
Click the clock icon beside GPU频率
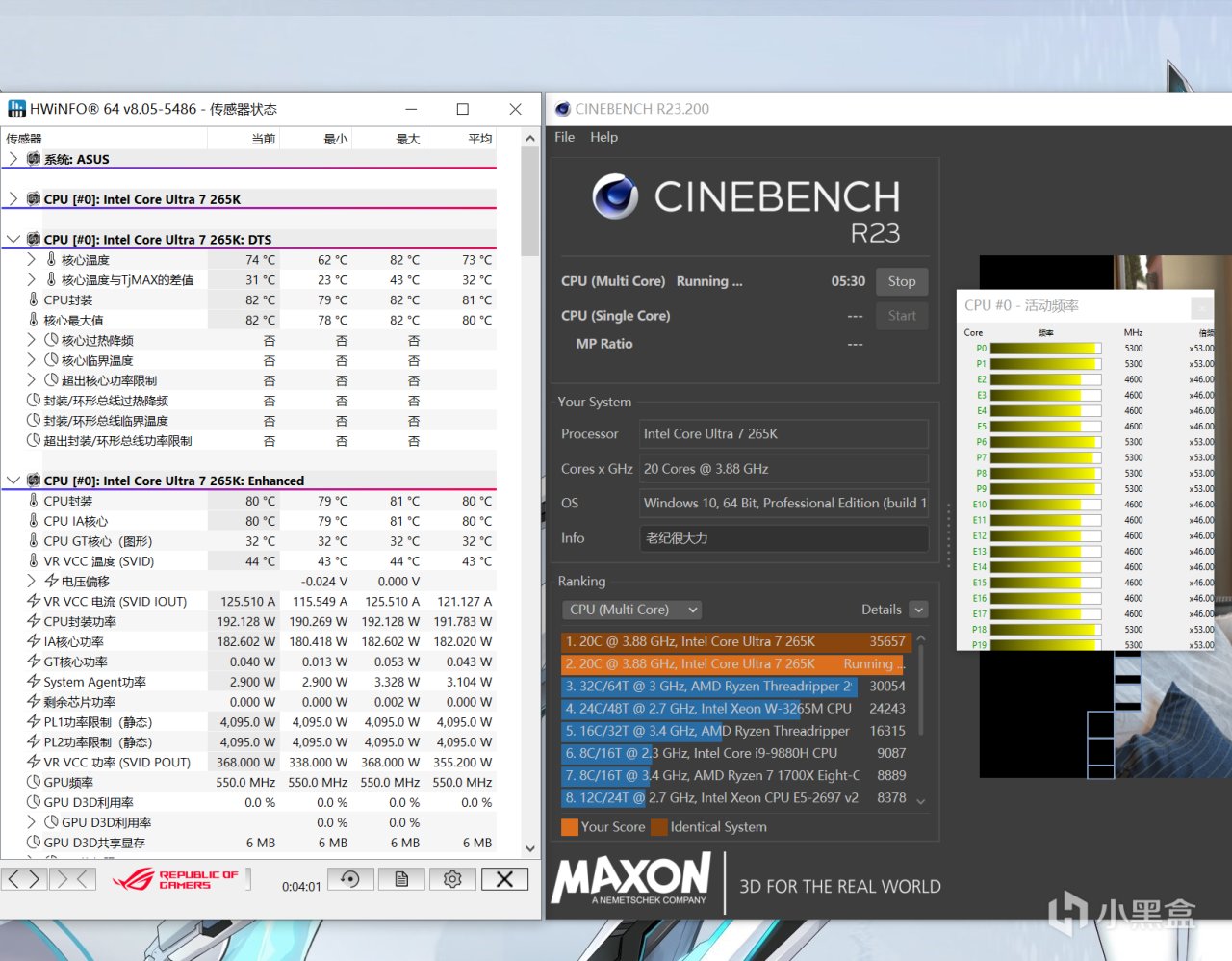pos(34,782)
